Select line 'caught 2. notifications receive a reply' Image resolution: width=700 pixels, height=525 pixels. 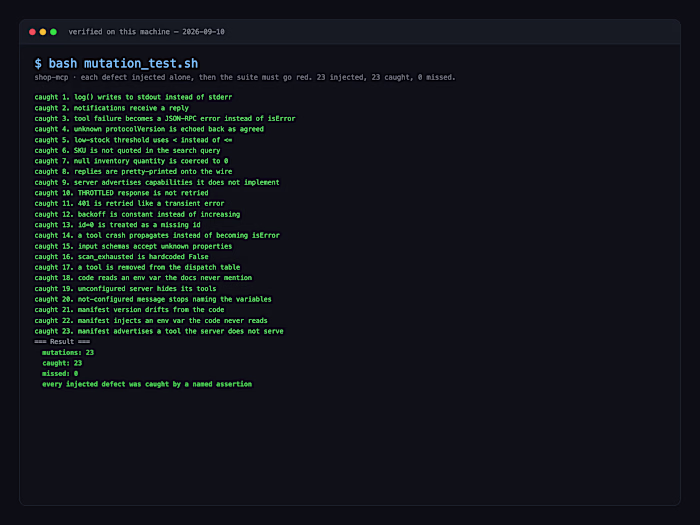pos(112,108)
